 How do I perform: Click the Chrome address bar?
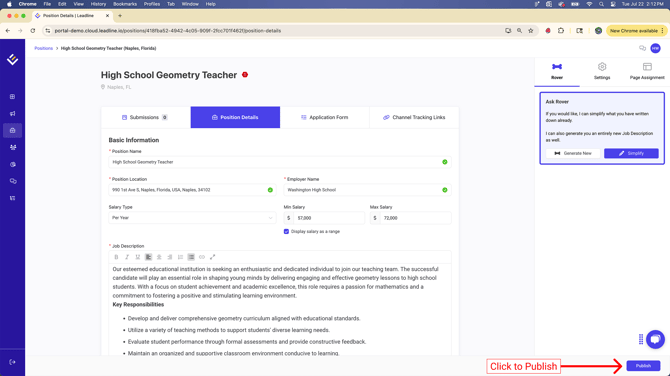[273, 31]
